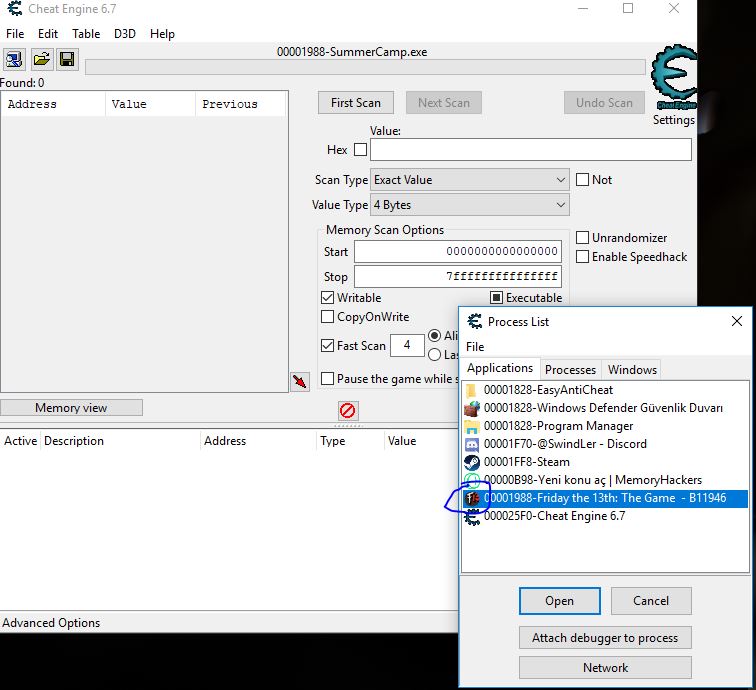Image resolution: width=756 pixels, height=690 pixels.
Task: Click the Memory view button
Action: click(71, 408)
